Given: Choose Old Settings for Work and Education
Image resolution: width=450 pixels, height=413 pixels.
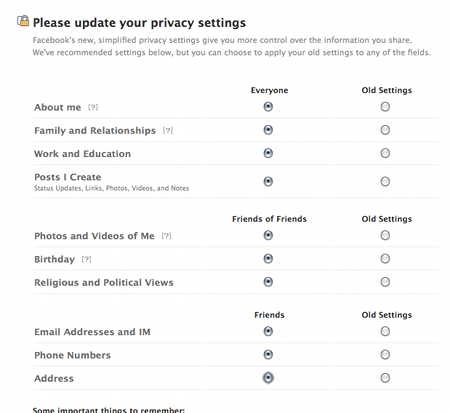Looking at the screenshot, I should [x=385, y=153].
